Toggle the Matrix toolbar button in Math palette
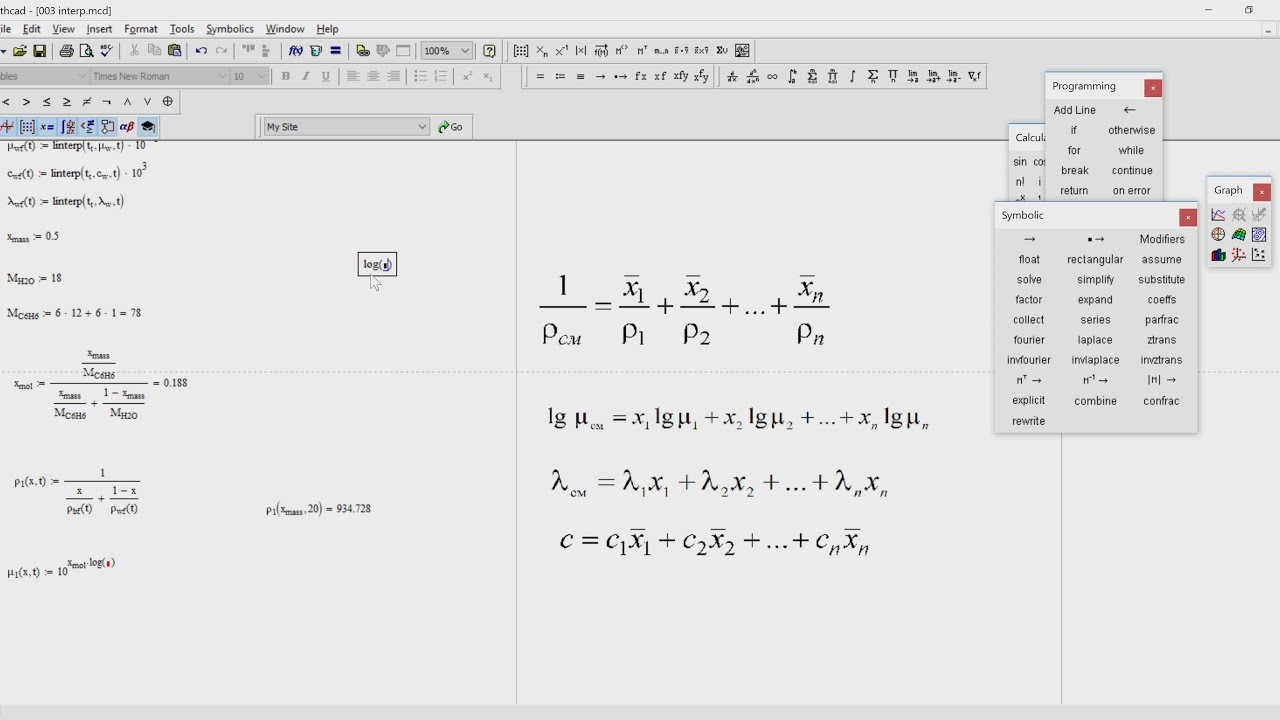Viewport: 1280px width, 720px height. (27, 127)
